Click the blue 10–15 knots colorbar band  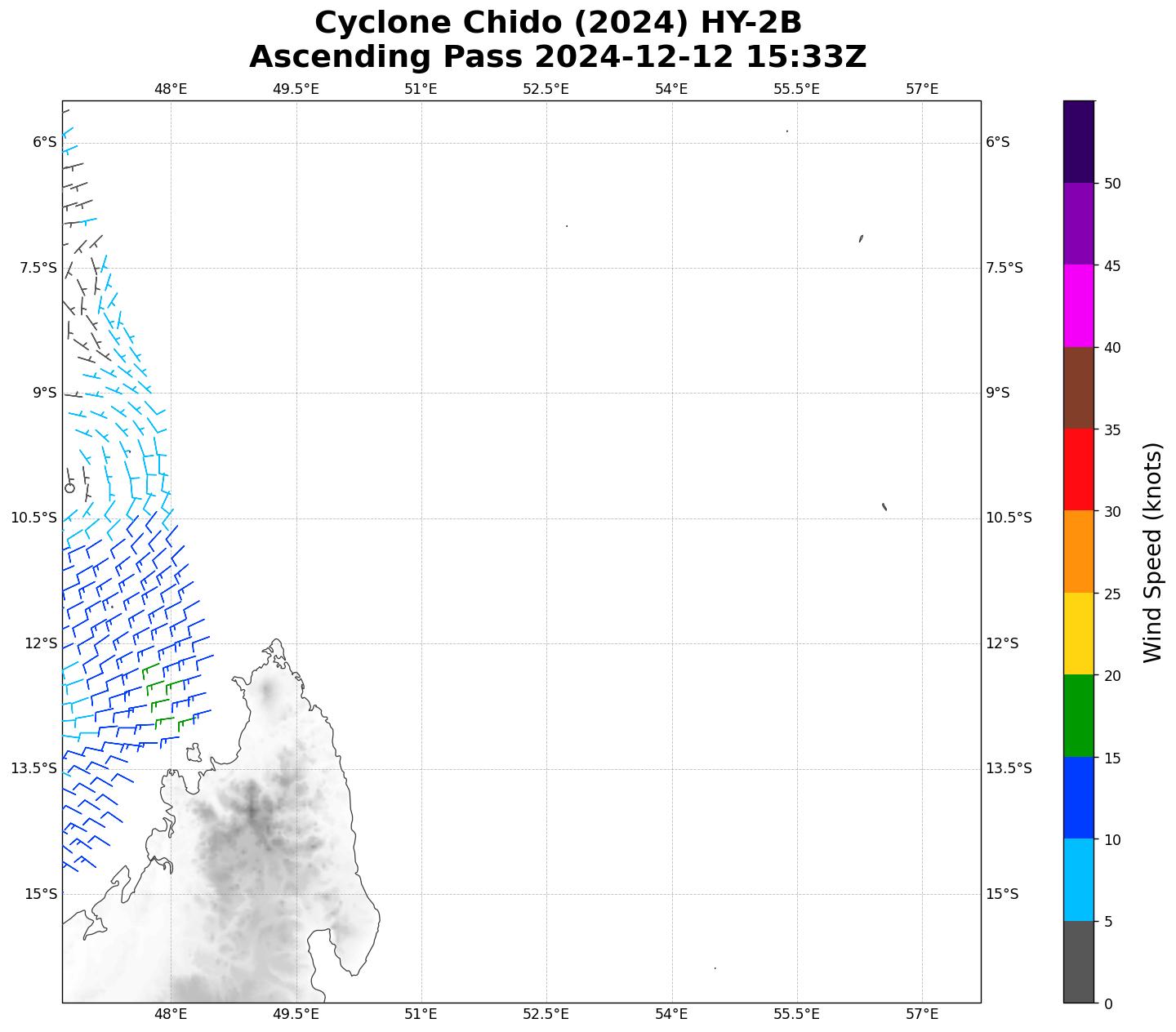tap(1078, 798)
